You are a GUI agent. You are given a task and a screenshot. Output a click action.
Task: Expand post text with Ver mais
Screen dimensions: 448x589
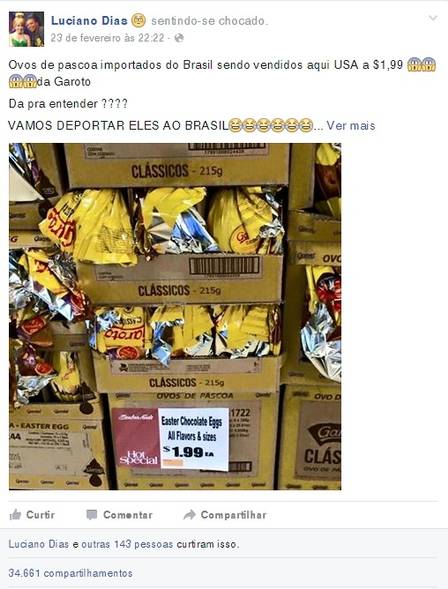coord(351,125)
